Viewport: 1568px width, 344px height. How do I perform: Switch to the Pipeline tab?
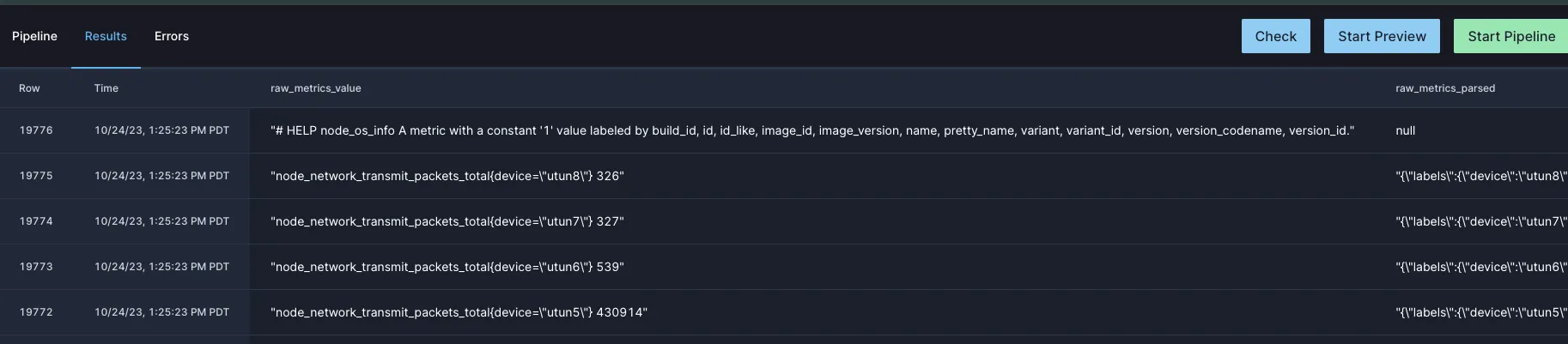click(34, 36)
